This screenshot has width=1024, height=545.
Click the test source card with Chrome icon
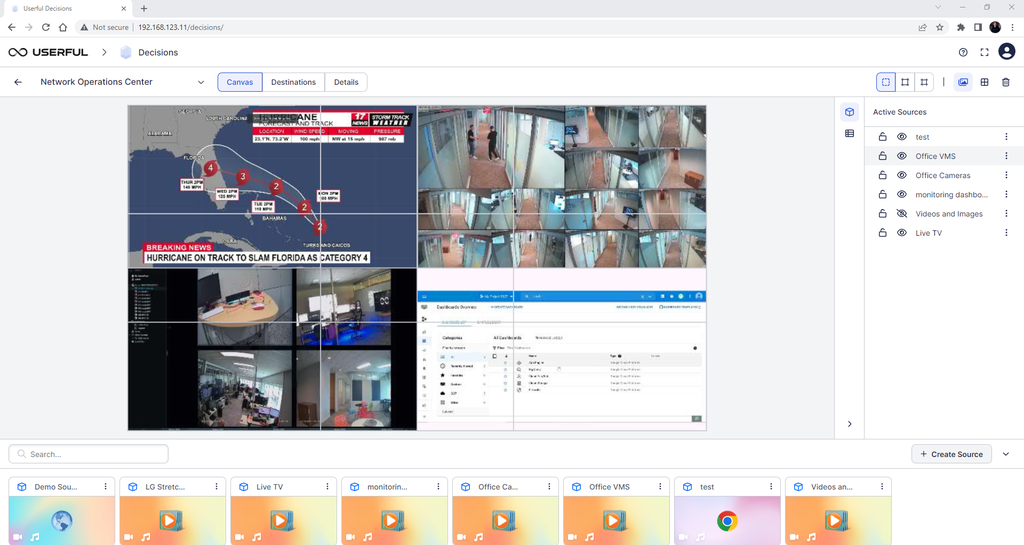coord(727,520)
